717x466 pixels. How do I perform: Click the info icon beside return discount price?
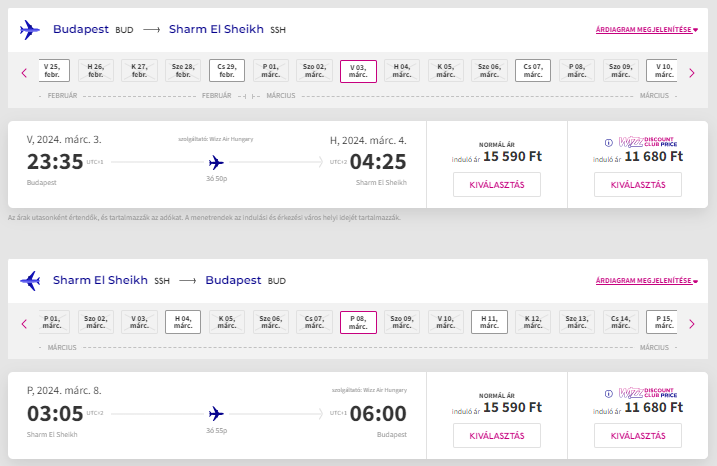(609, 392)
